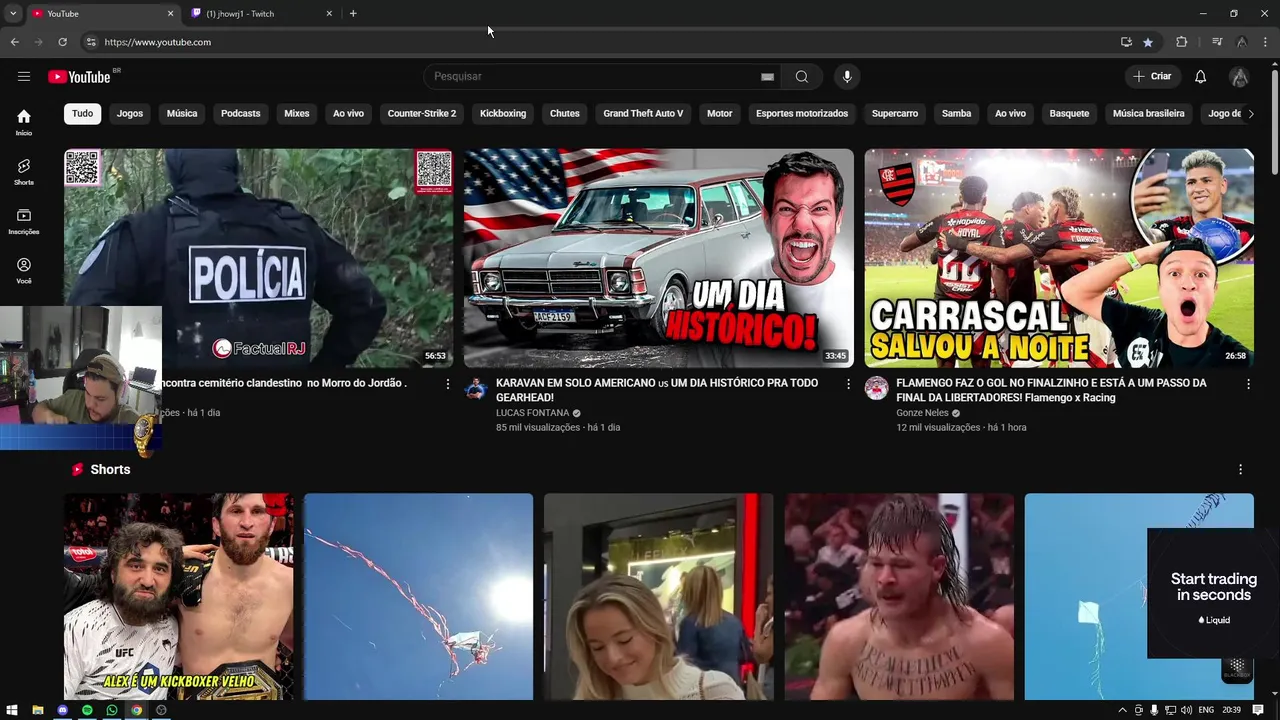Select the Supercarro filter chip
The height and width of the screenshot is (720, 1280).
(x=895, y=114)
